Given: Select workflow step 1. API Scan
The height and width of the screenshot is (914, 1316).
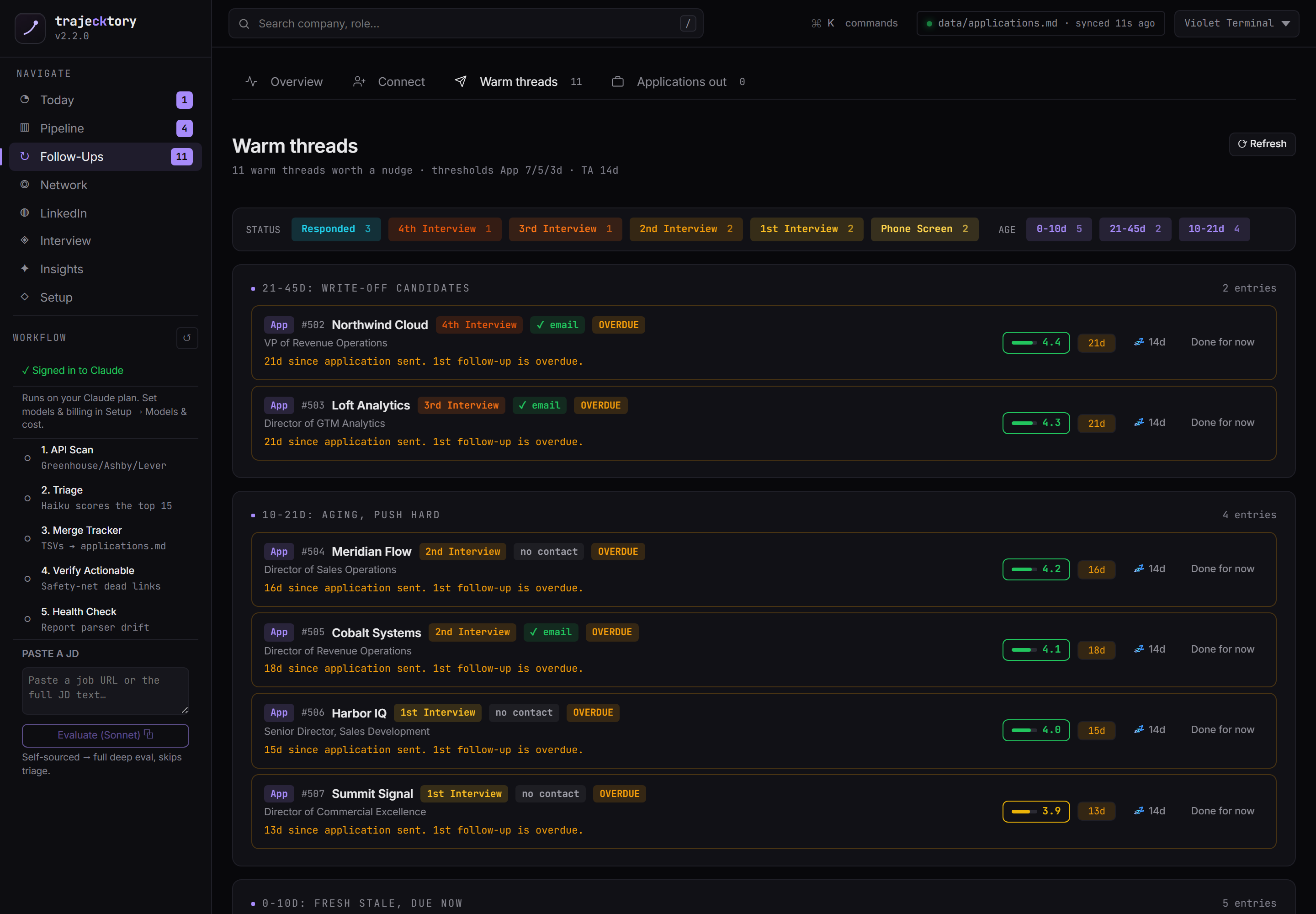Looking at the screenshot, I should [x=106, y=457].
